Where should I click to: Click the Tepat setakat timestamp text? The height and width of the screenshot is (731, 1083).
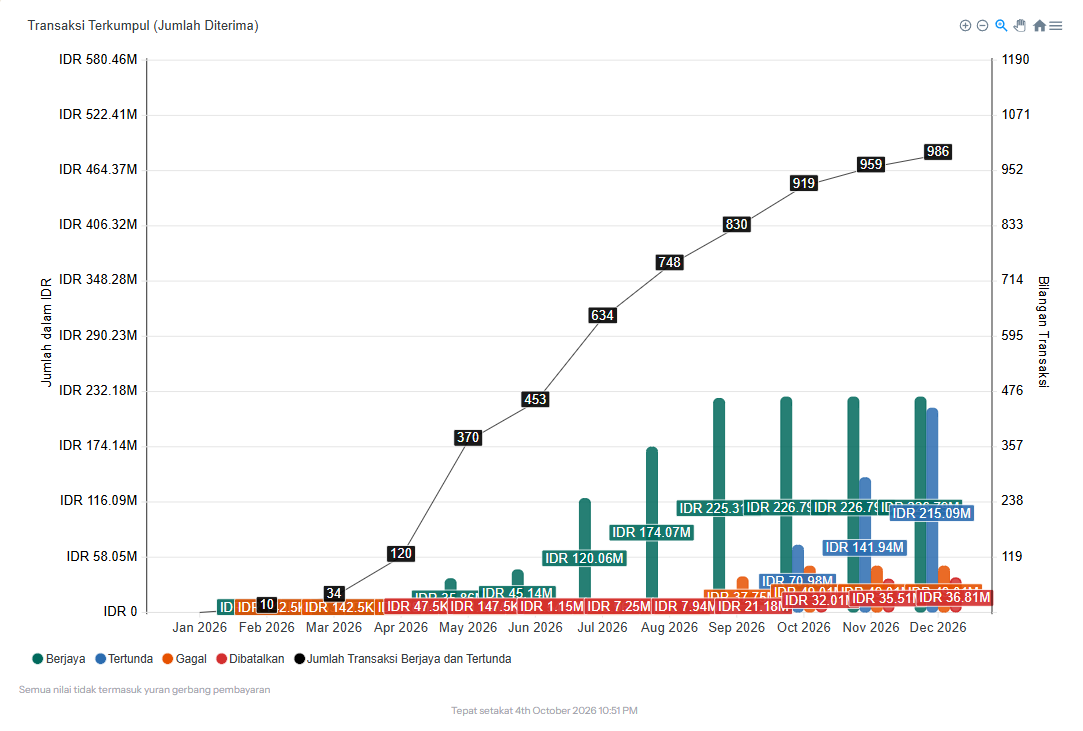[x=544, y=710]
